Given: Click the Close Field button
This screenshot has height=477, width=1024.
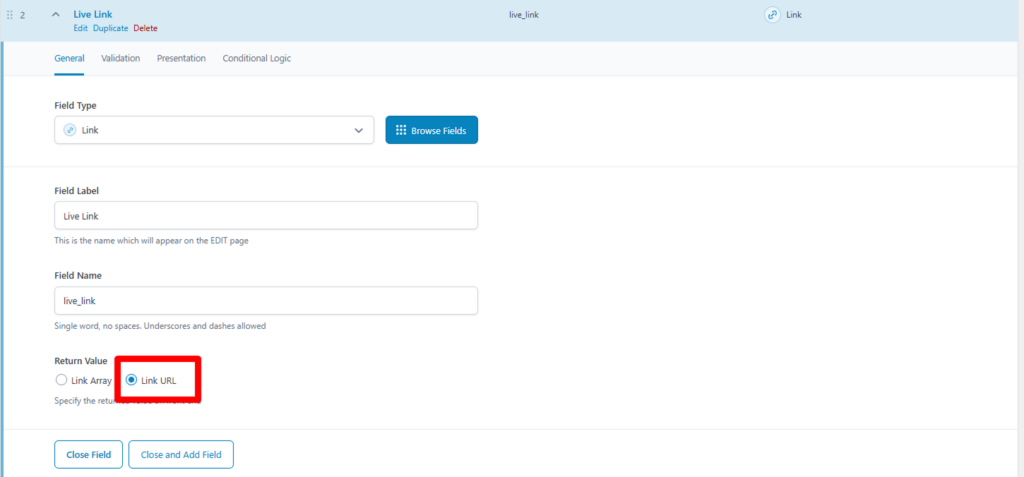Looking at the screenshot, I should click(x=88, y=455).
